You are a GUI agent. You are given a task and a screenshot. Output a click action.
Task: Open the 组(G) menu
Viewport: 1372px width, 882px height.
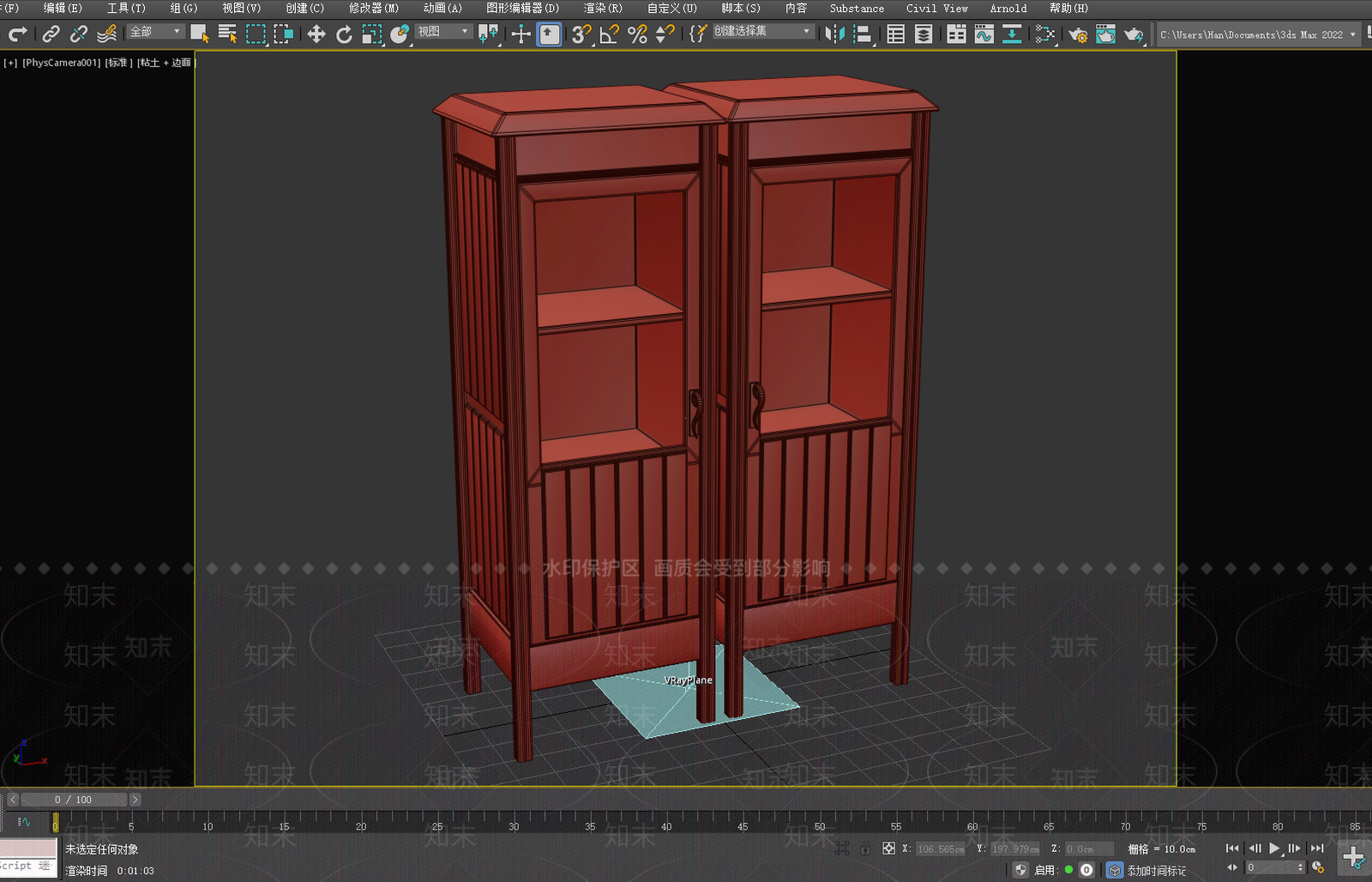click(x=184, y=8)
